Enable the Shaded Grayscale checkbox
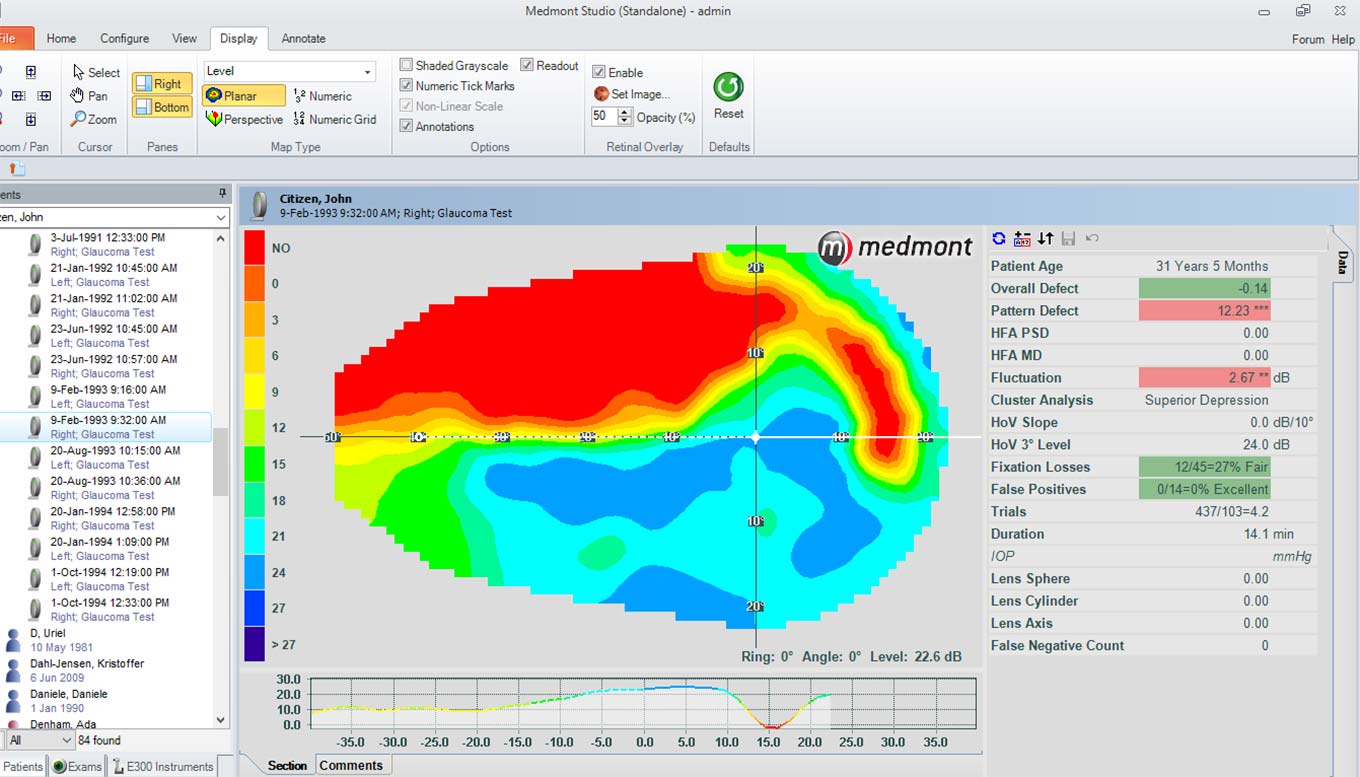This screenshot has width=1360, height=777. pos(407,66)
